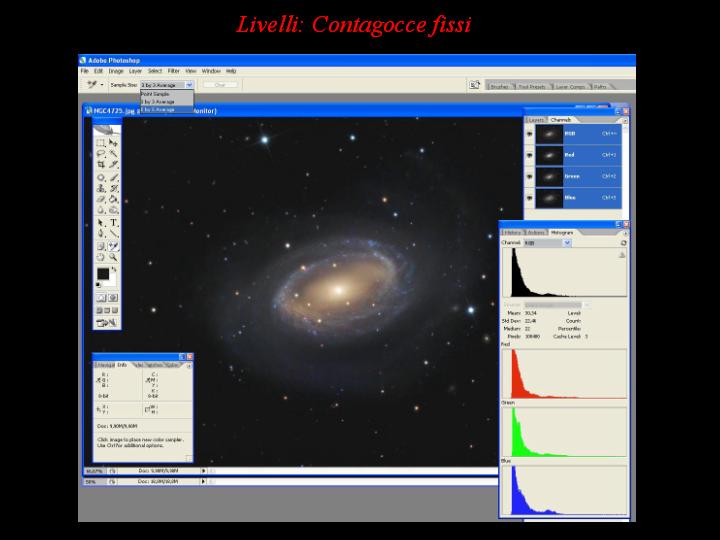Switch to Standard editing mode
The width and height of the screenshot is (720, 540).
(101, 298)
